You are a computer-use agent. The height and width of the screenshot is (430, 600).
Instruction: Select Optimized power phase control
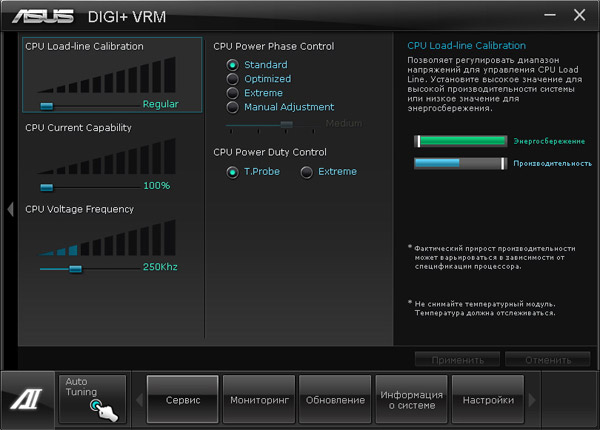[x=232, y=79]
